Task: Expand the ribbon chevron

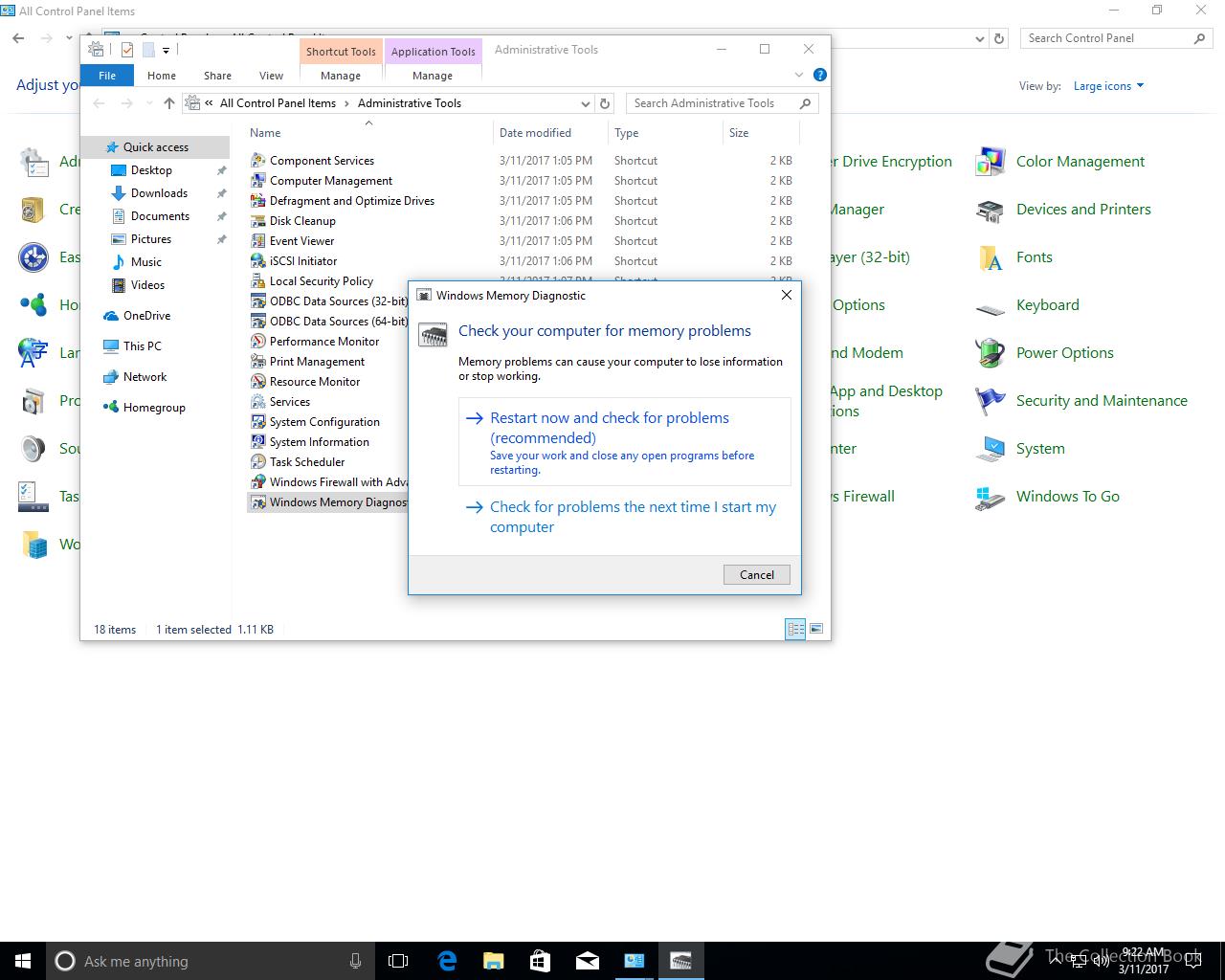Action: click(x=799, y=75)
